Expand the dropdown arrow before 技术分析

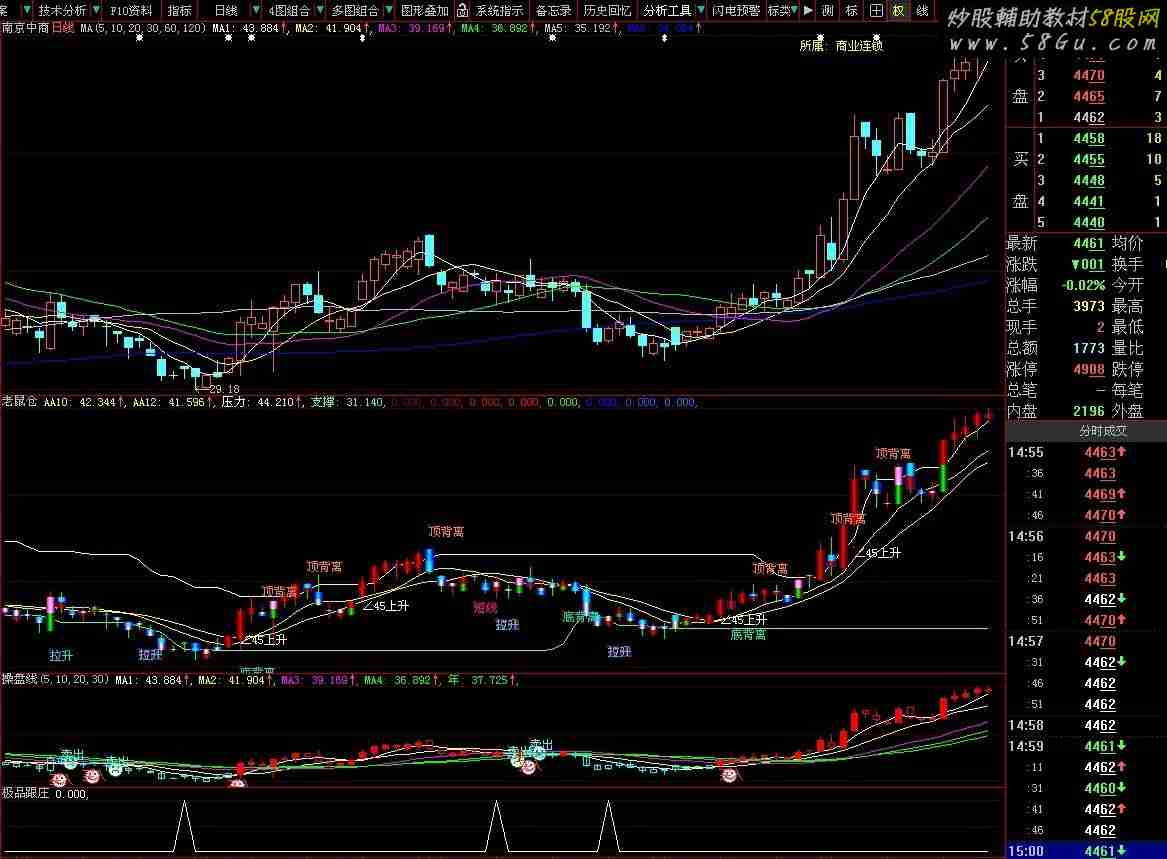[27, 10]
